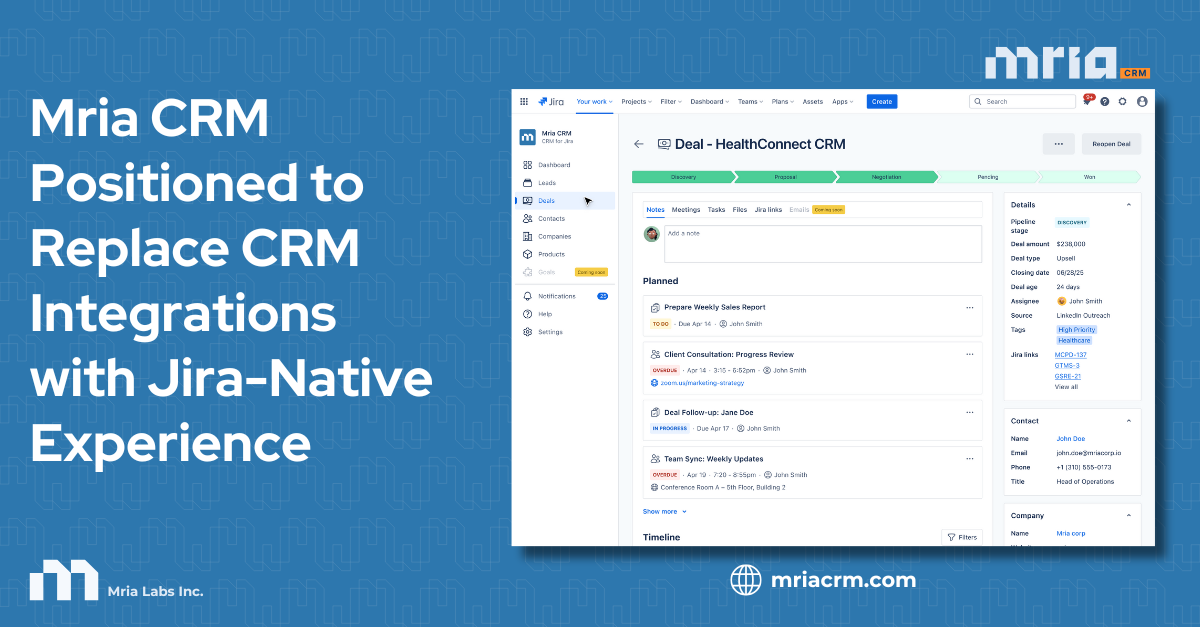This screenshot has width=1200, height=627.
Task: Open the deal more actions ellipsis button
Action: pos(1058,144)
